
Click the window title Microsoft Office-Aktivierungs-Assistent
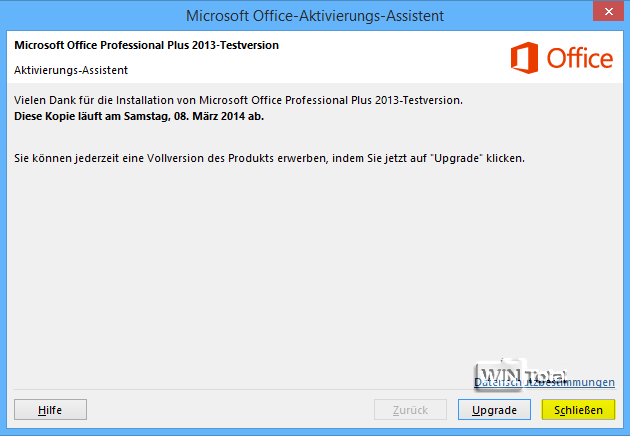click(315, 15)
